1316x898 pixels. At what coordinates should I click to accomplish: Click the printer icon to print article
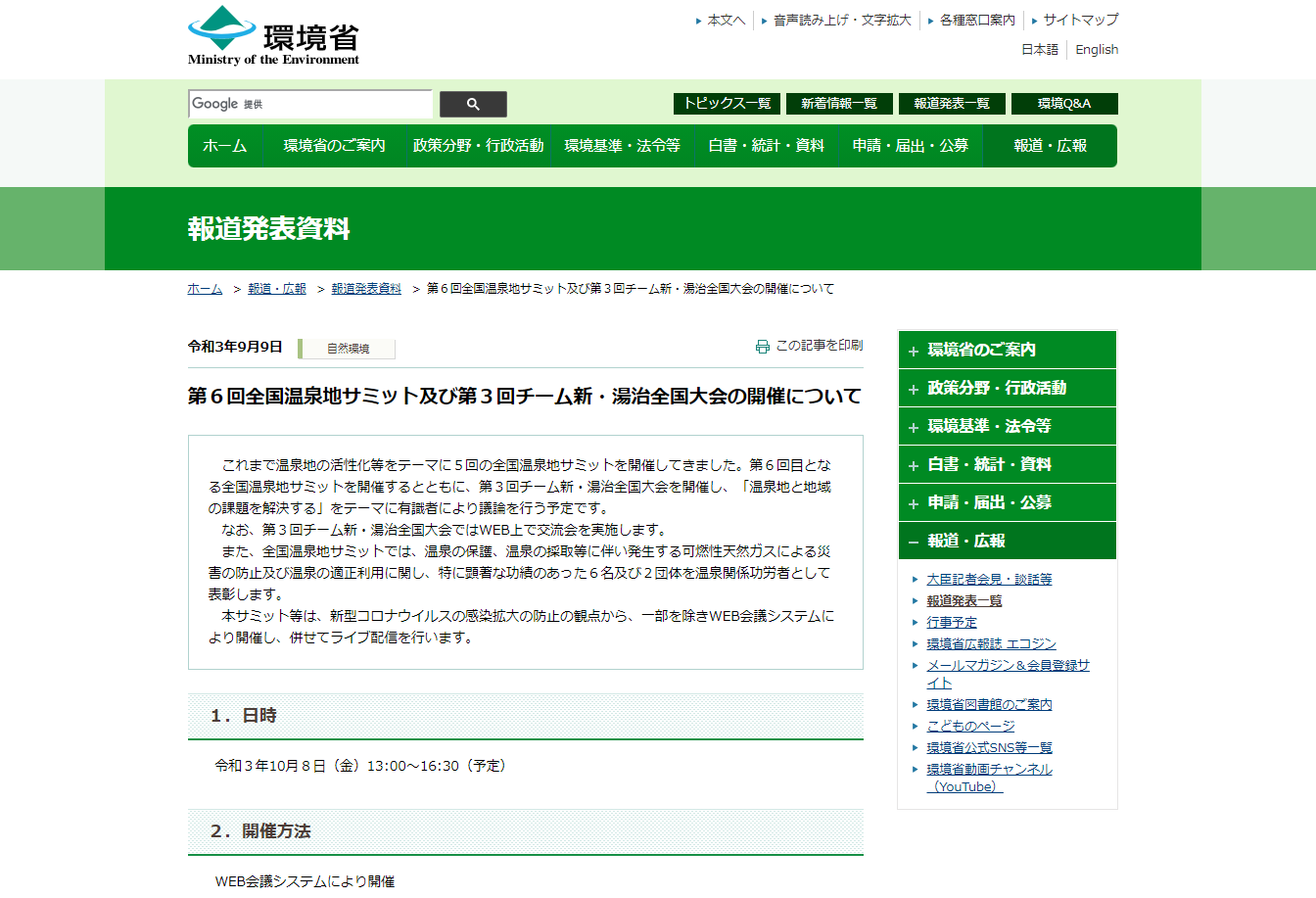[762, 347]
